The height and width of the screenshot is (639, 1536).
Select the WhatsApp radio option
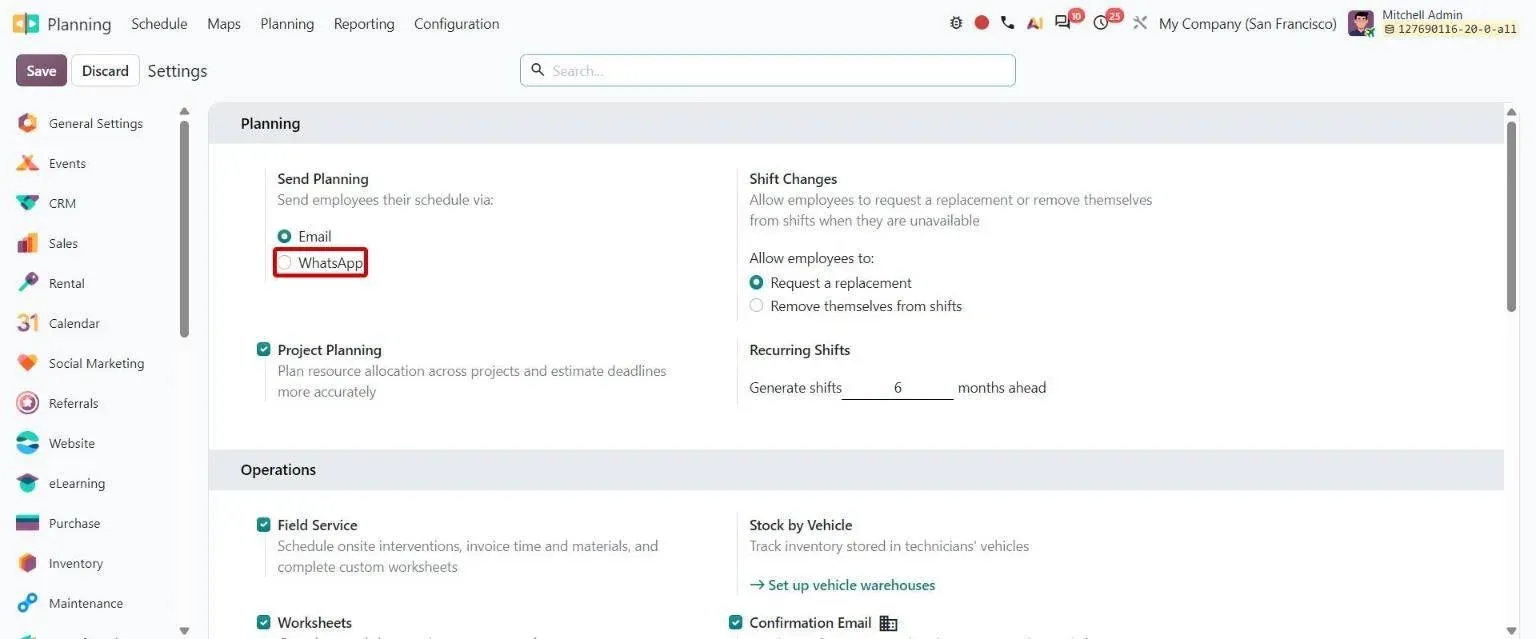(x=284, y=263)
